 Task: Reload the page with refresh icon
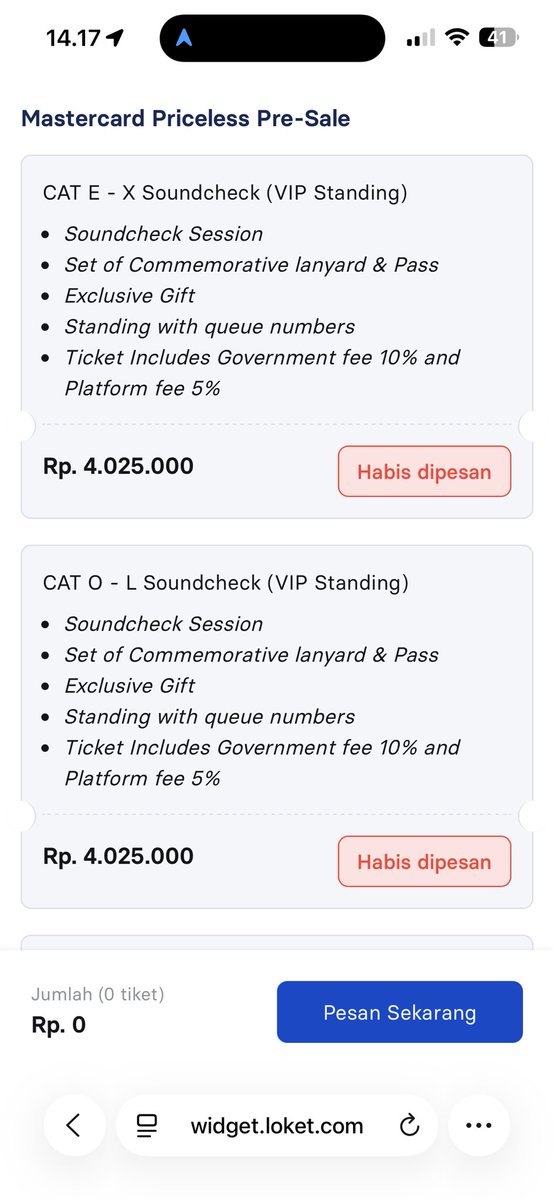pyautogui.click(x=408, y=1126)
